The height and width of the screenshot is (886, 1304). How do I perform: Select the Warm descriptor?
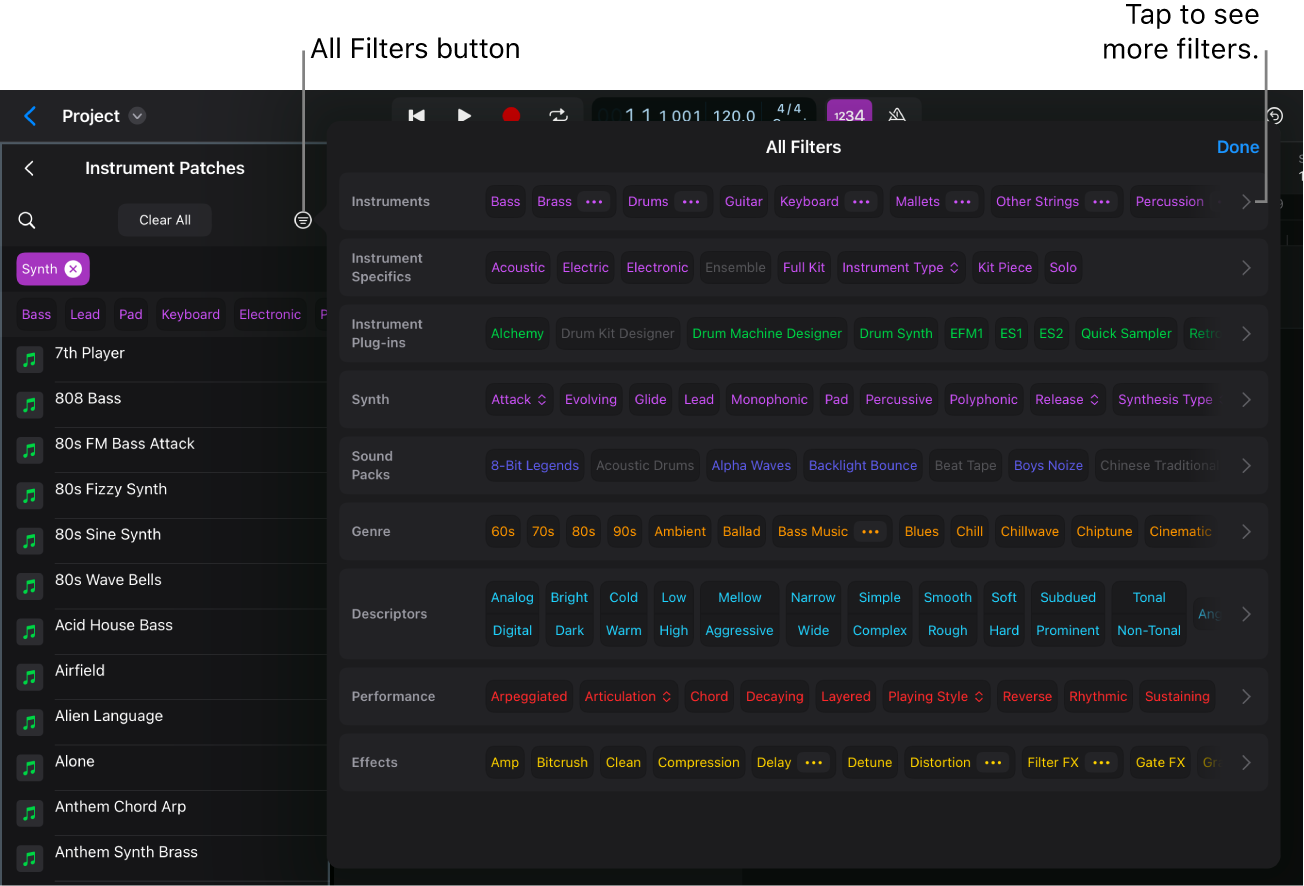pyautogui.click(x=623, y=631)
